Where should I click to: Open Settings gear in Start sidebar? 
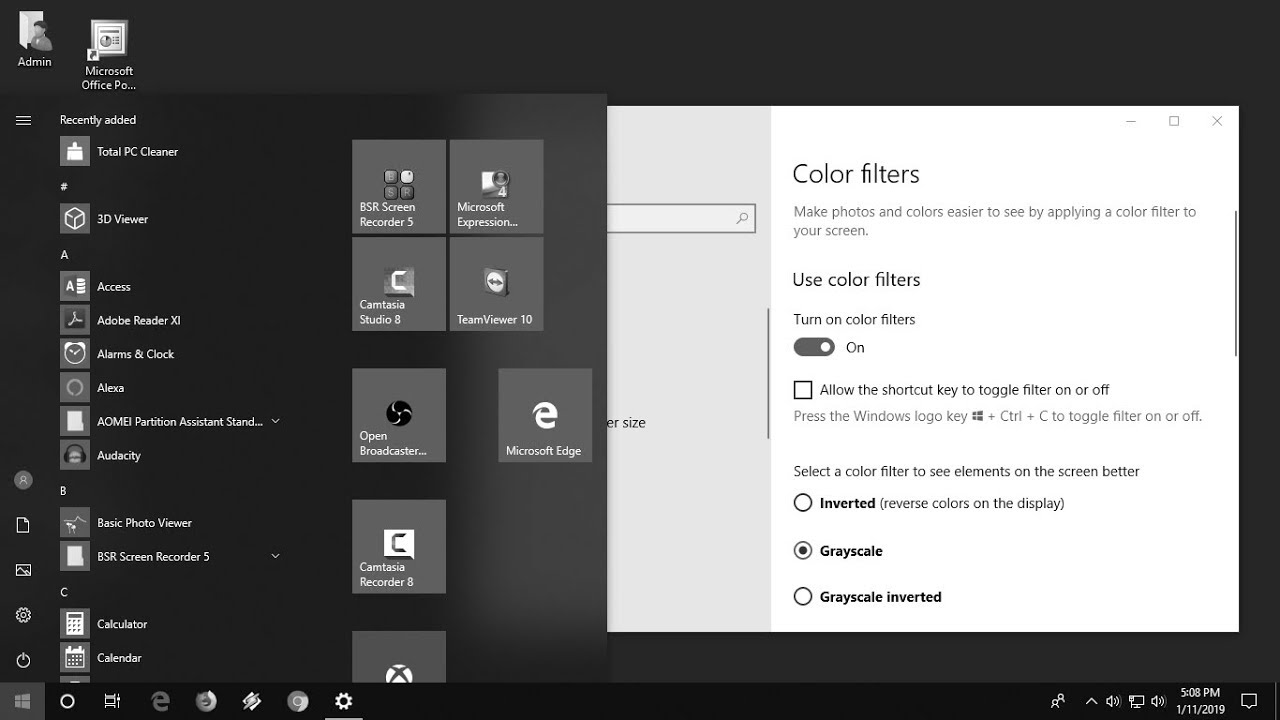click(23, 615)
